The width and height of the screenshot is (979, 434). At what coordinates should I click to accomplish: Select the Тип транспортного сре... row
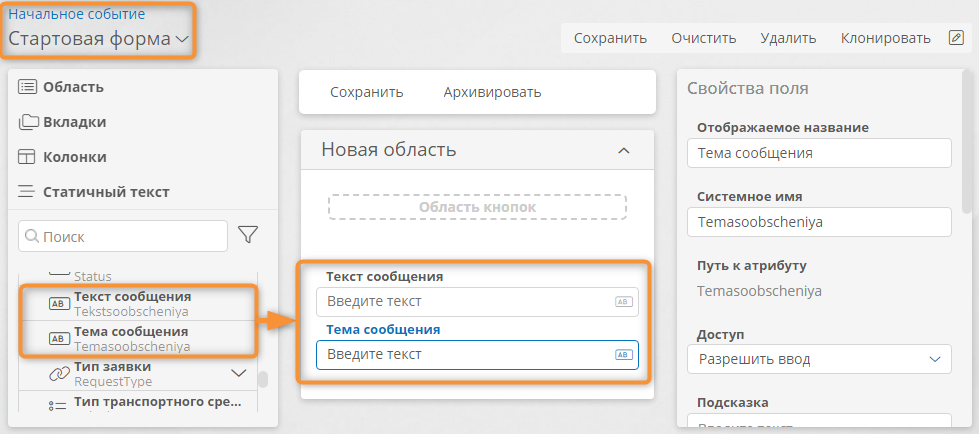coord(139,402)
